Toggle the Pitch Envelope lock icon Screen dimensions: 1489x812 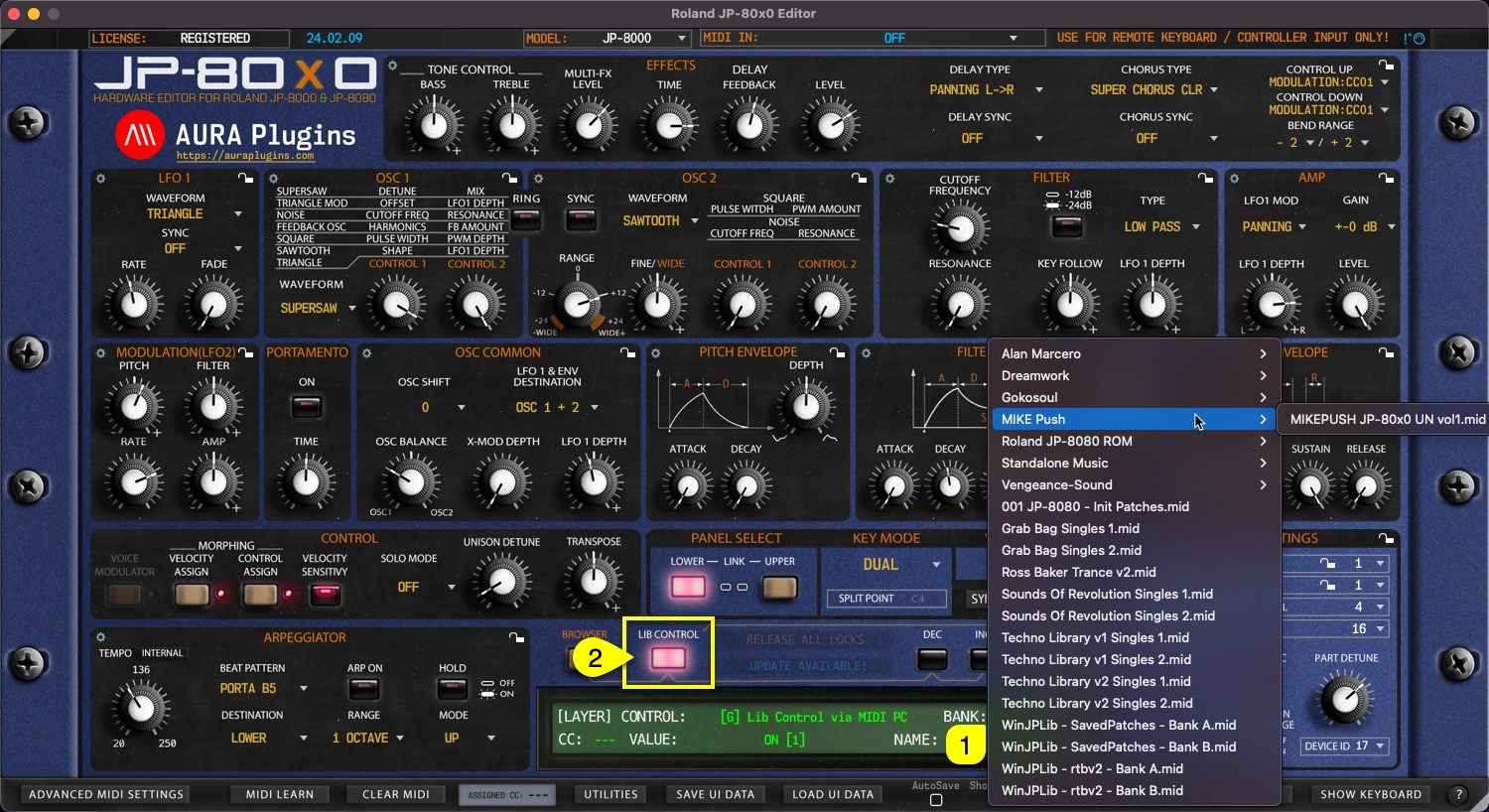point(839,352)
